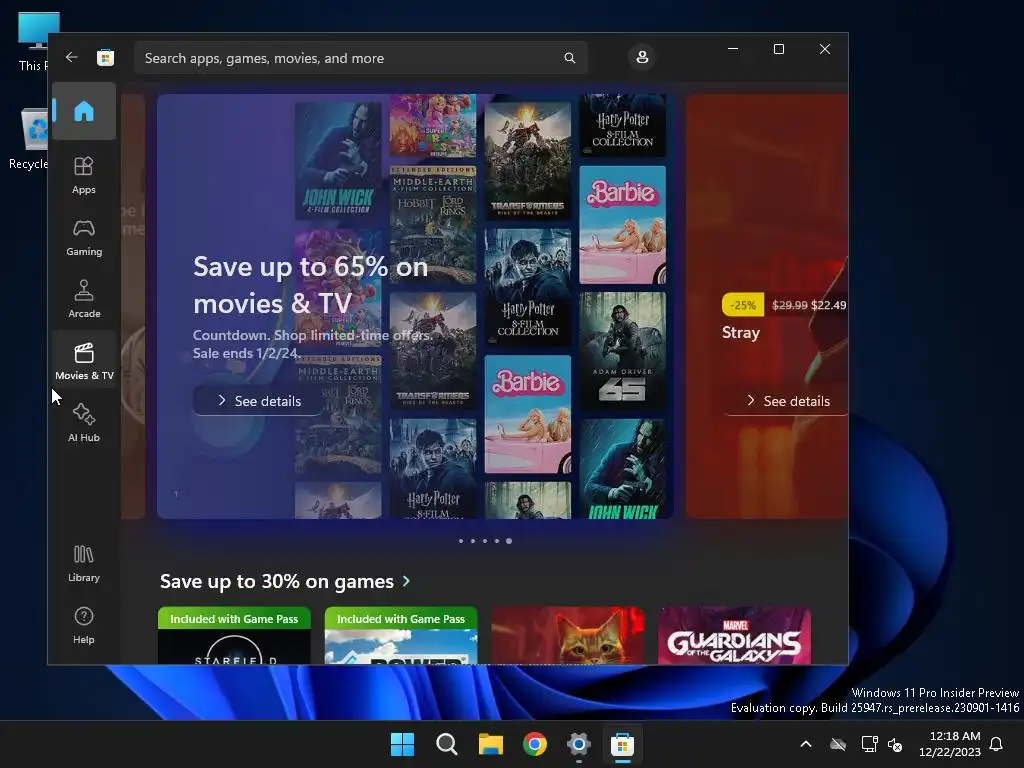The width and height of the screenshot is (1024, 768).
Task: Open Settings gear in taskbar
Action: click(579, 744)
